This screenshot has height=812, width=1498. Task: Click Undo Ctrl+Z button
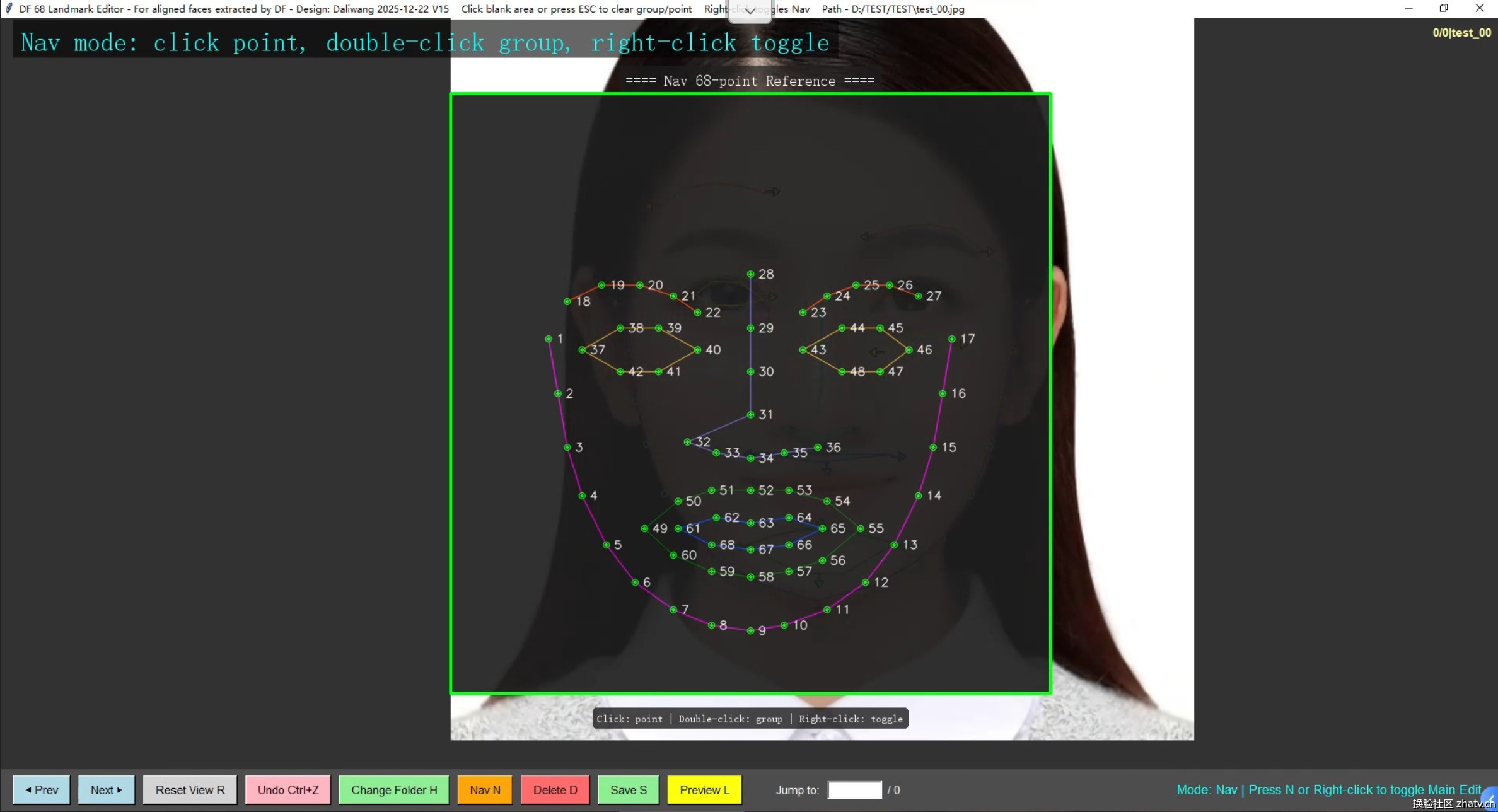click(287, 790)
